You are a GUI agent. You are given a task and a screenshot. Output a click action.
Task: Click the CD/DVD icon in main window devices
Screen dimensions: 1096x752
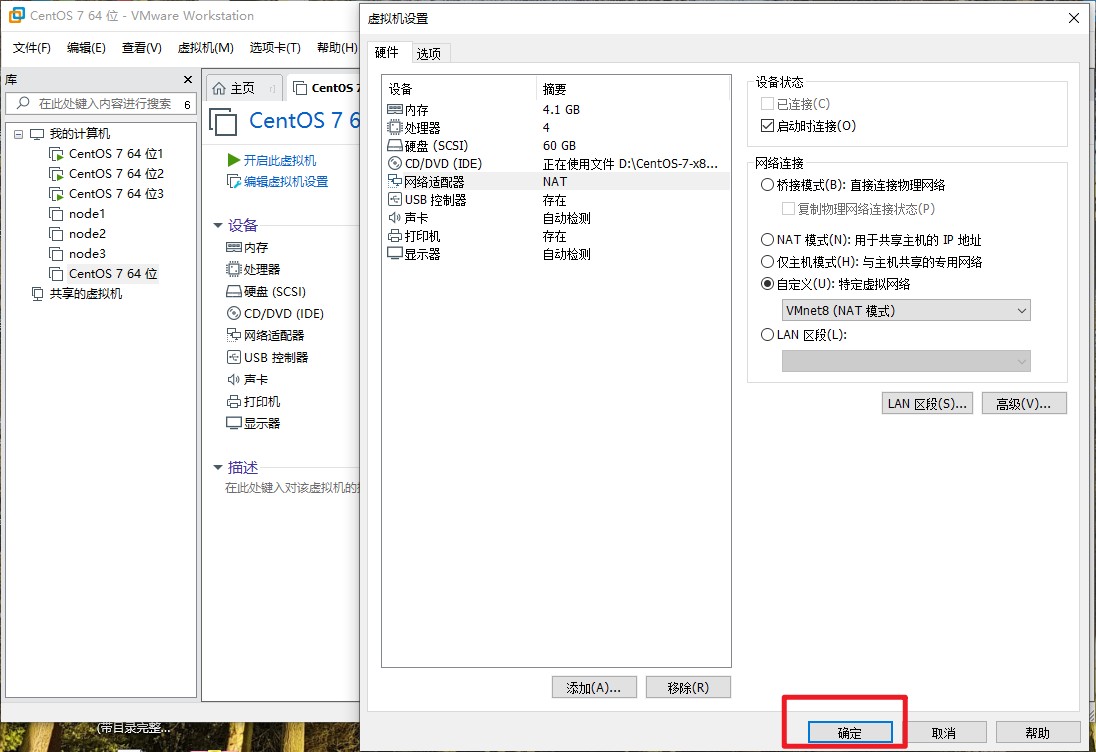tap(234, 313)
